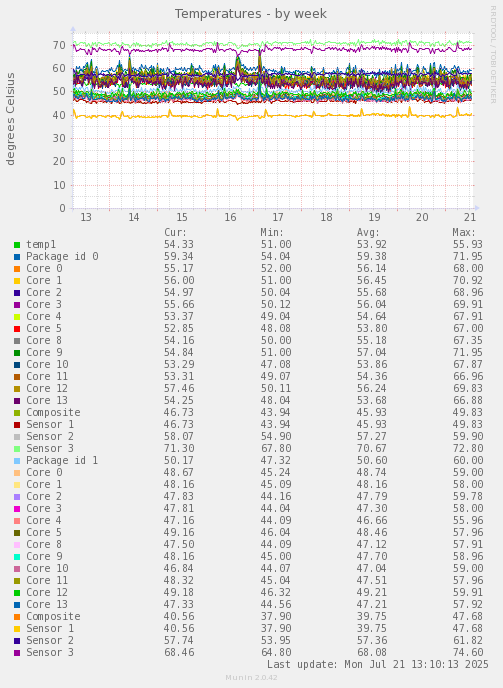
Task: Click Core 1 max value 70.92
Action: pos(468,280)
